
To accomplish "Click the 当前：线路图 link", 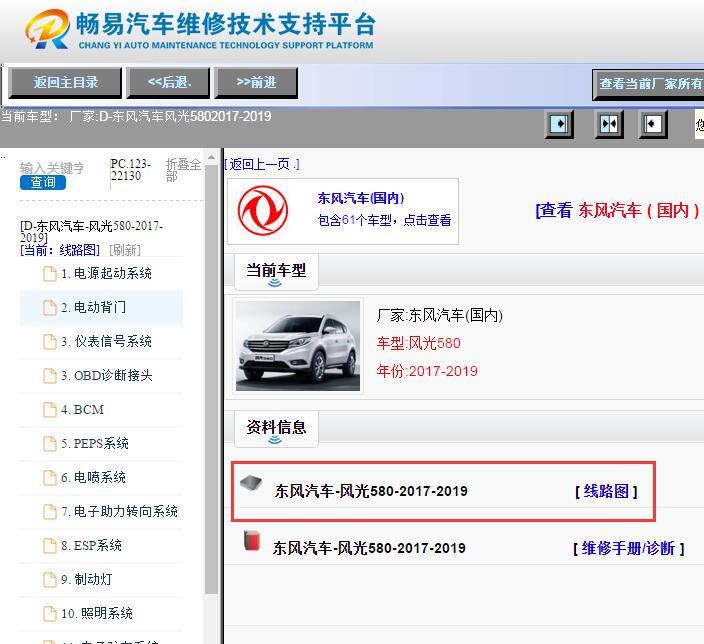I will coord(60,250).
